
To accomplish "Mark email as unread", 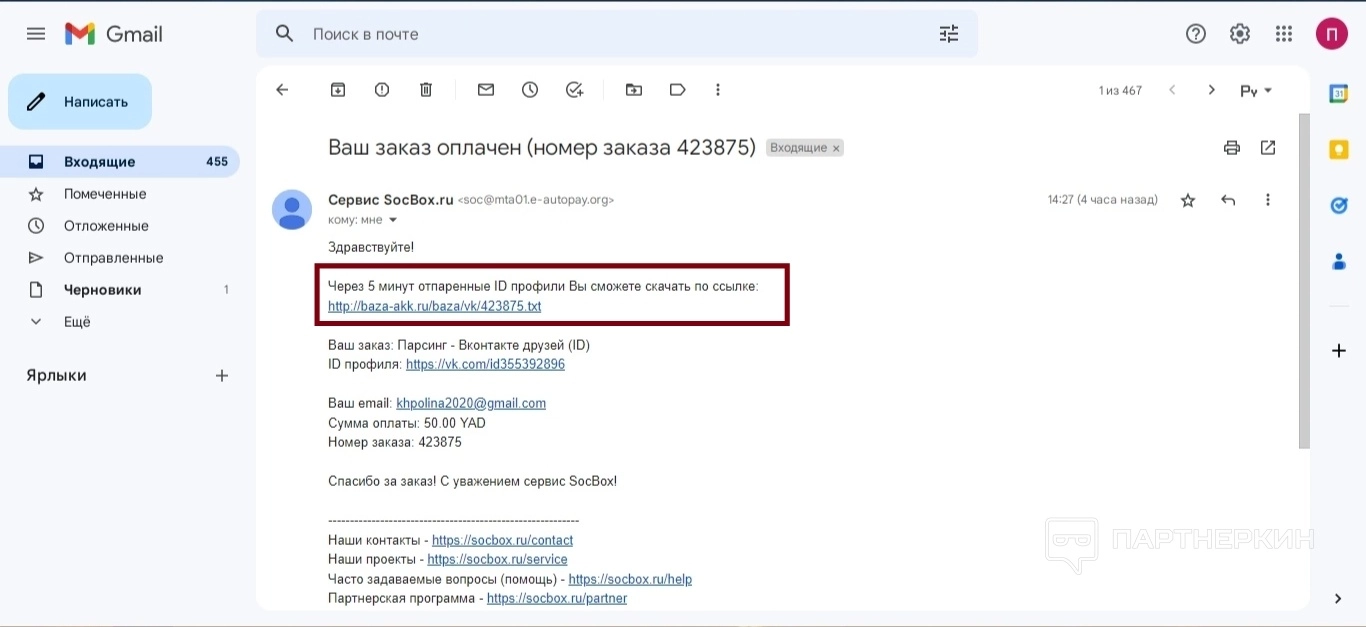I will pyautogui.click(x=486, y=90).
